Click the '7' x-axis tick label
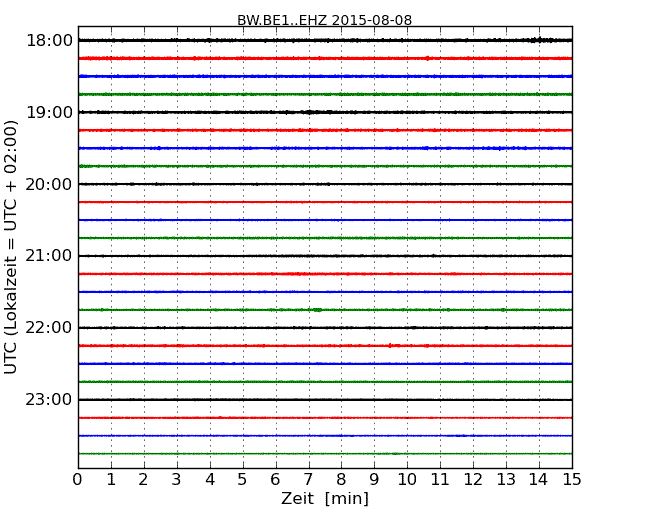650x520 pixels. pos(308,480)
